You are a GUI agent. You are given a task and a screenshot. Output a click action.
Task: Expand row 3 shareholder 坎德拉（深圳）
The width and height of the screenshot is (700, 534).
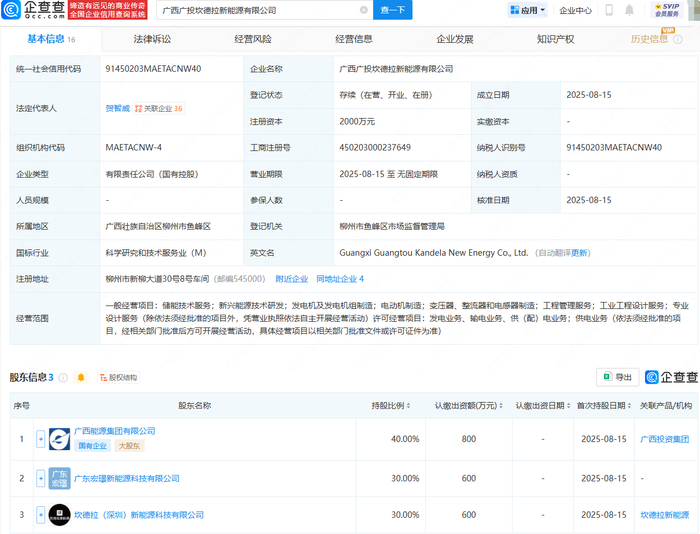click(41, 514)
